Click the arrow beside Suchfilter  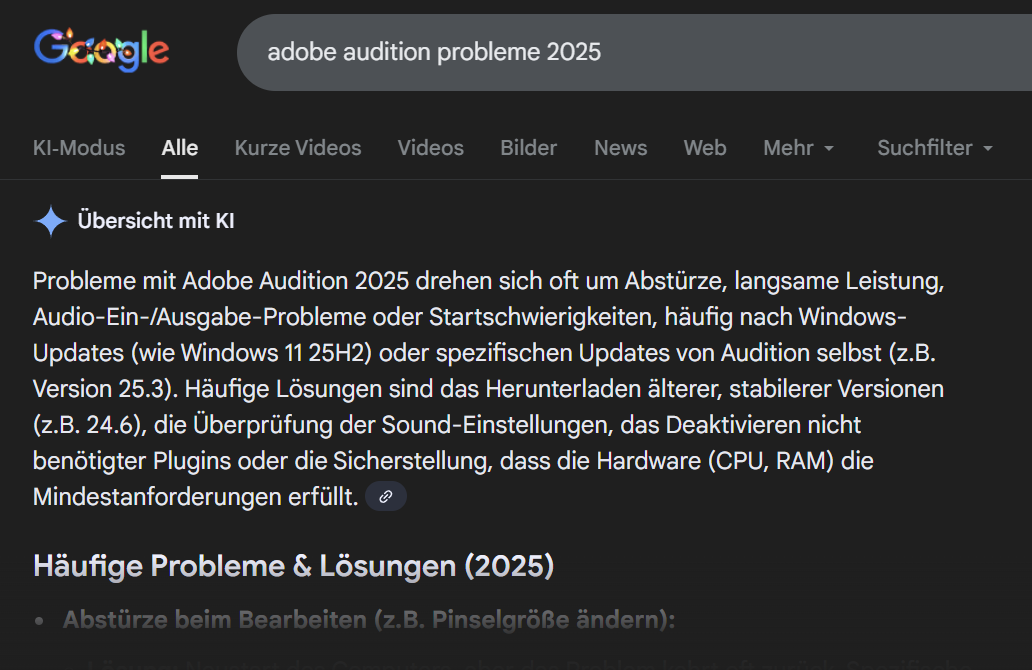988,149
